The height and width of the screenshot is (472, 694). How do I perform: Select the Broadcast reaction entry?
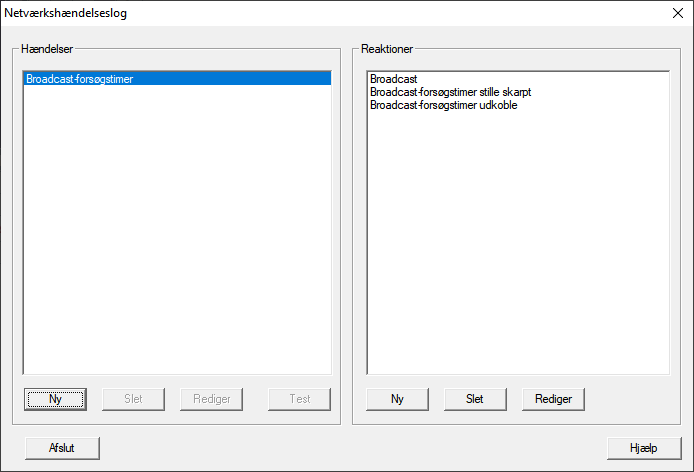(394, 78)
